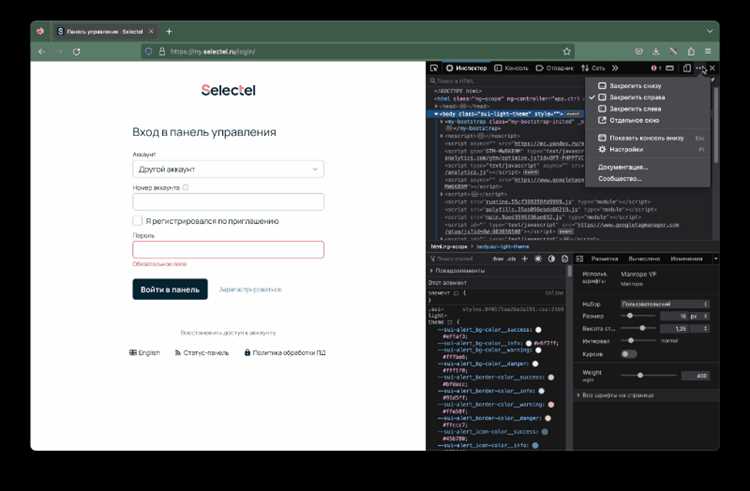Image resolution: width=750 pixels, height=491 pixels.
Task: Toggle the Курсив switch
Action: [x=629, y=354]
